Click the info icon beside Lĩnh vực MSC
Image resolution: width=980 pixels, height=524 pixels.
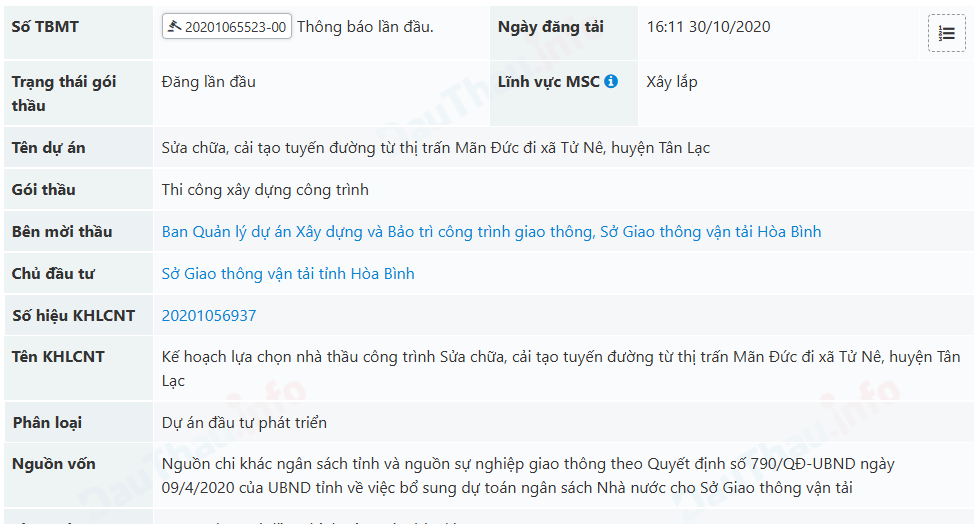click(611, 82)
